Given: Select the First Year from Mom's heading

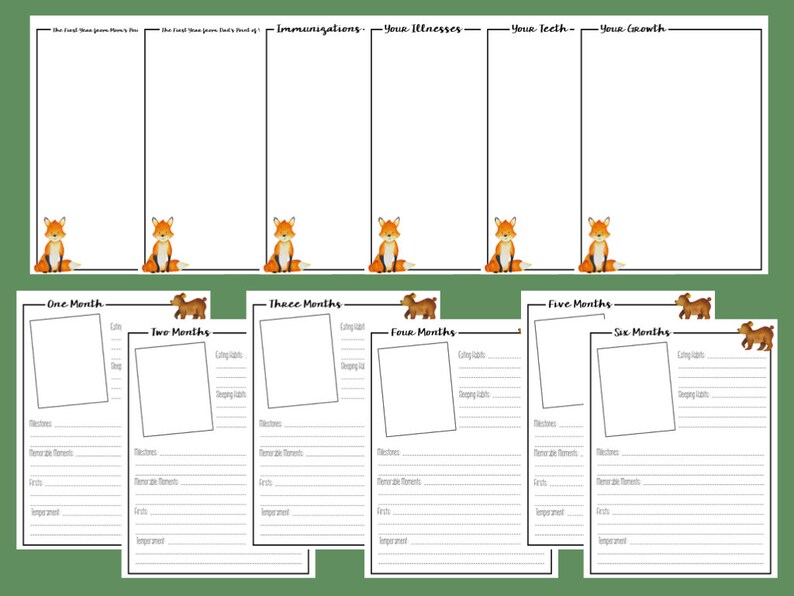Looking at the screenshot, I should [95, 30].
